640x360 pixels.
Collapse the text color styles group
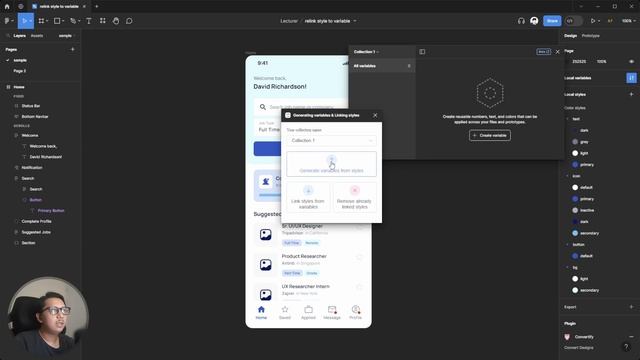tap(567, 119)
